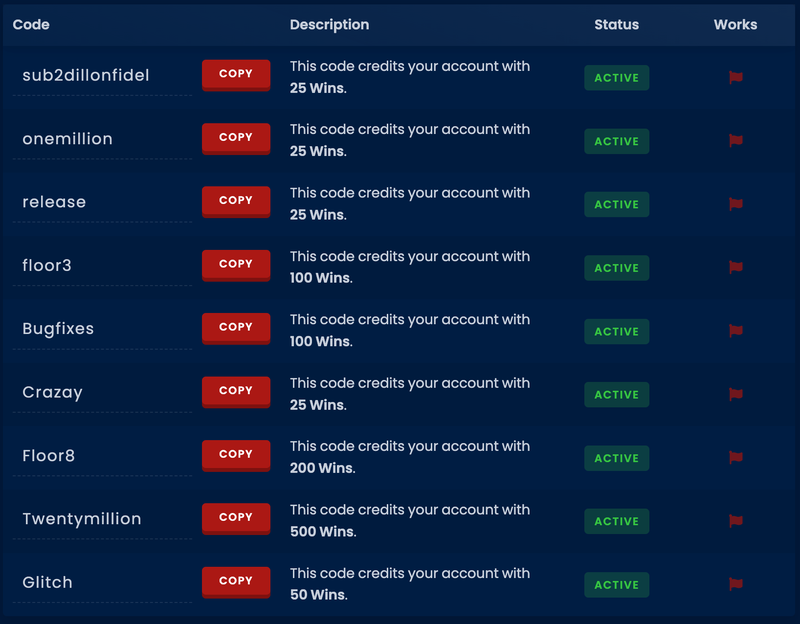Select the floor3 code text

pos(47,265)
